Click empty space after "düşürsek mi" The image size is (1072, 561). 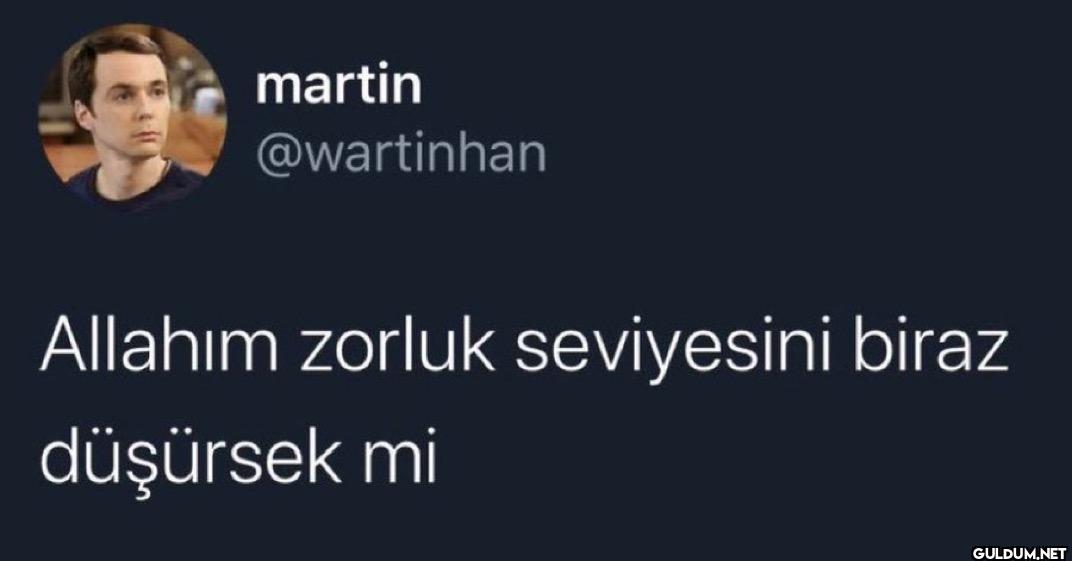pyautogui.click(x=684, y=459)
